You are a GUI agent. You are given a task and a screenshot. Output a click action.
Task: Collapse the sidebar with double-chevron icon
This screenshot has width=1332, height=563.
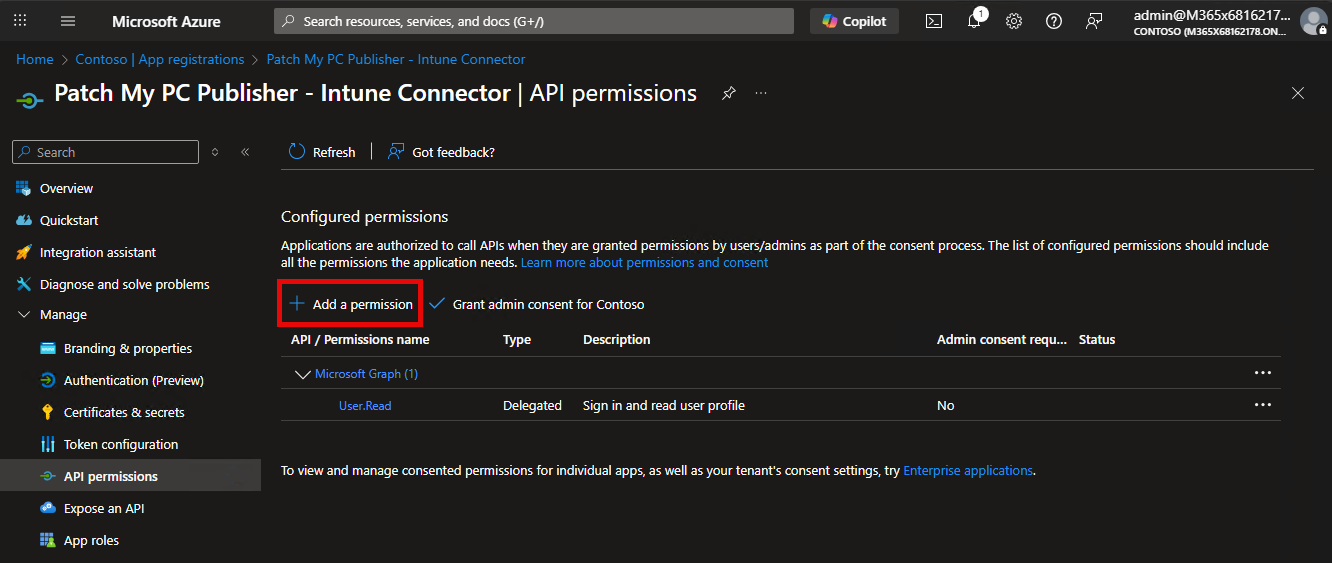point(245,152)
